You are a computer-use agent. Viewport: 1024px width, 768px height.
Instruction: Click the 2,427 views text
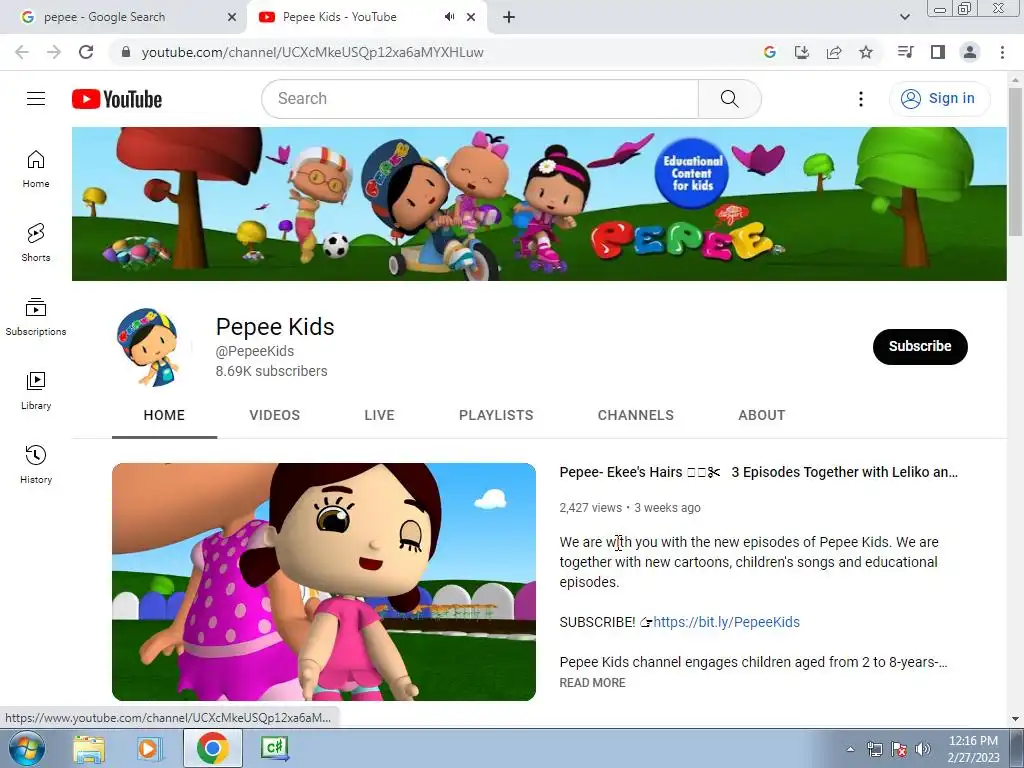(590, 507)
